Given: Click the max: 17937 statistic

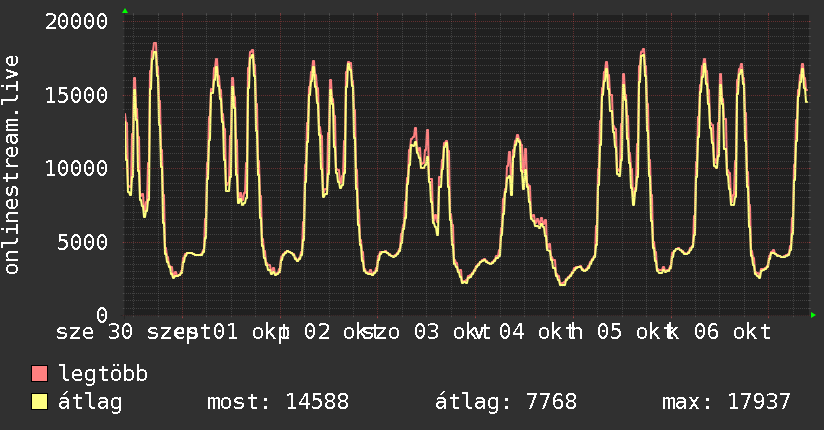Looking at the screenshot, I should [726, 402].
